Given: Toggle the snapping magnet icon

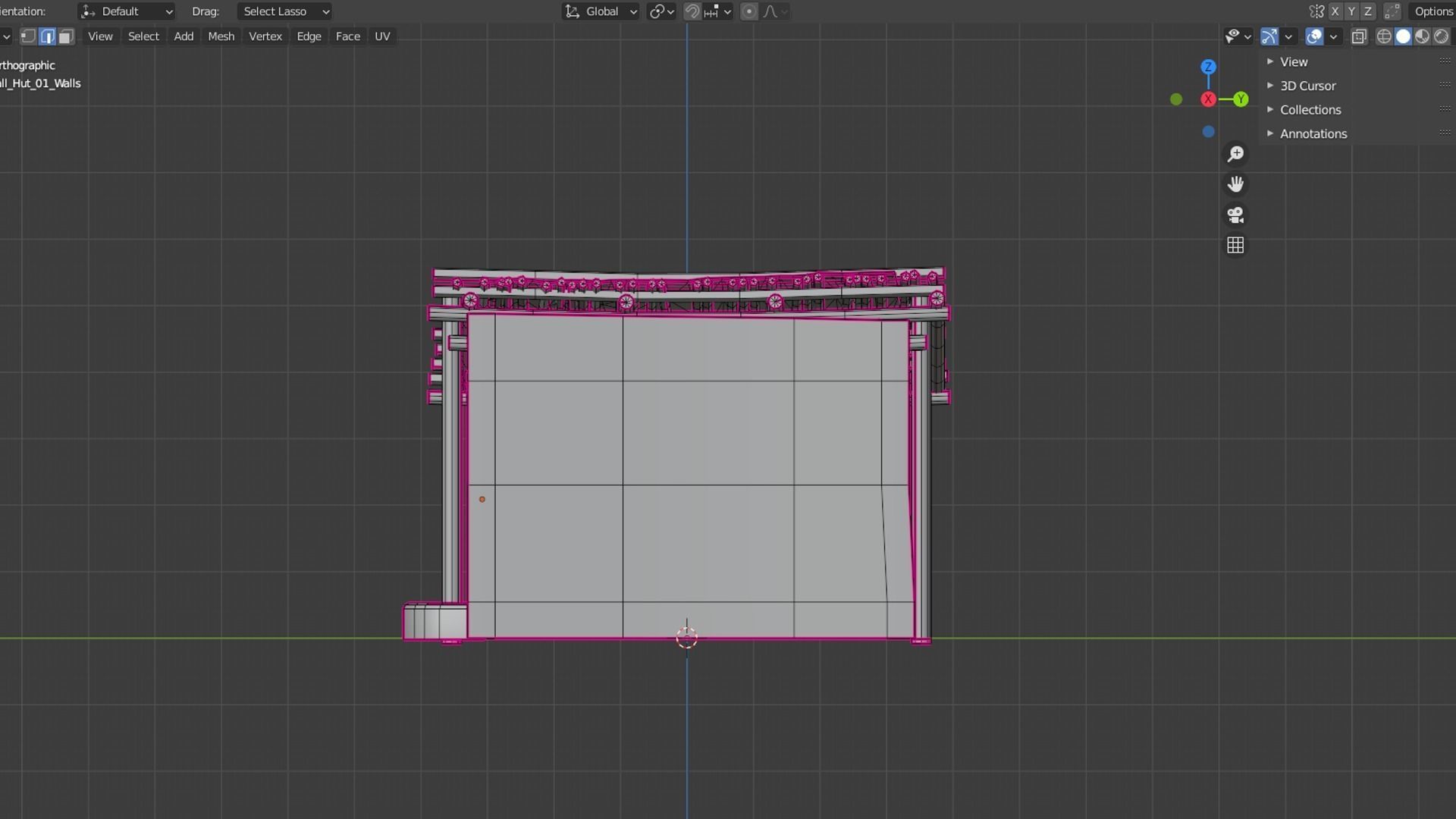Looking at the screenshot, I should click(692, 11).
